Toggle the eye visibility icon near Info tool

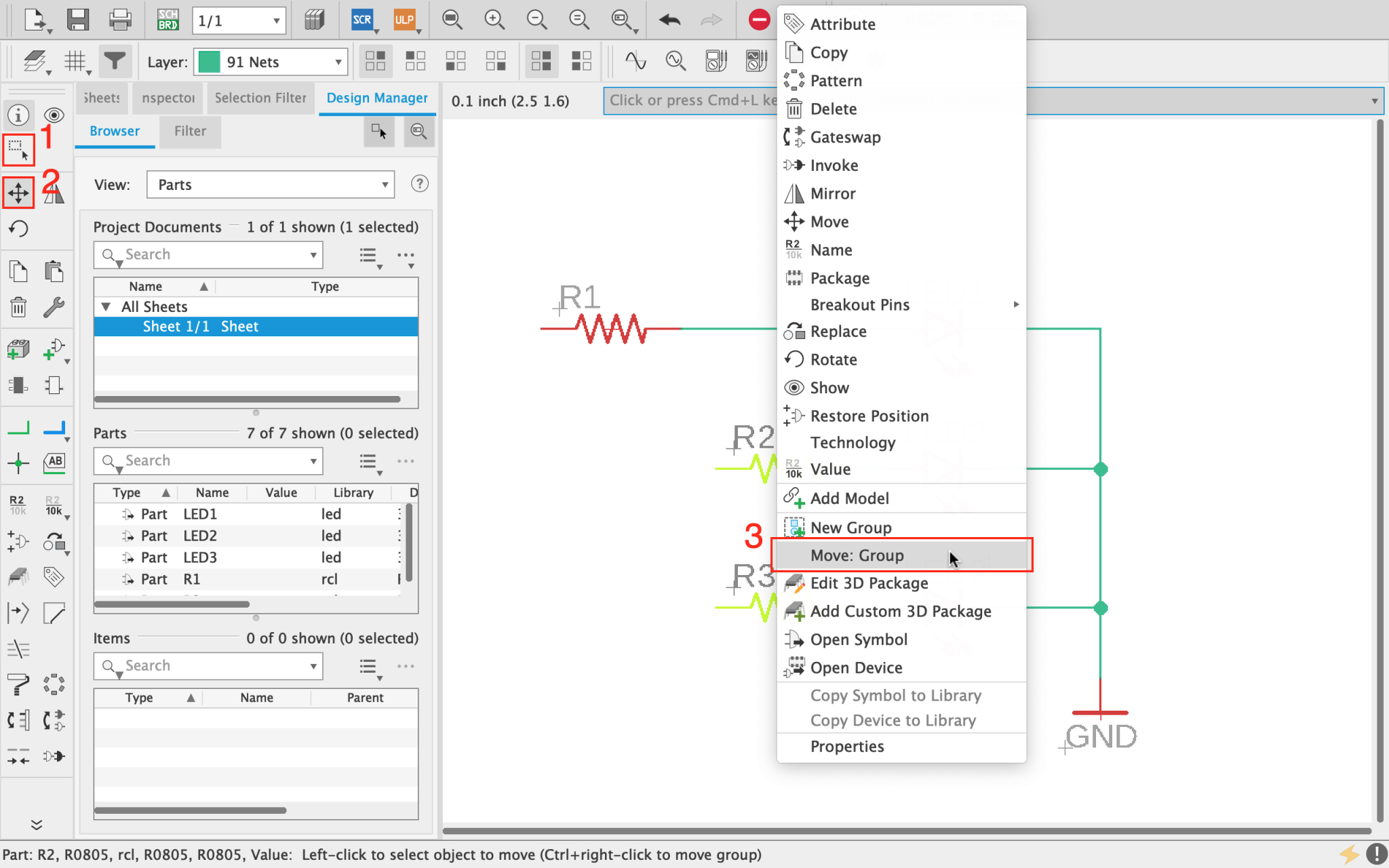coord(54,115)
